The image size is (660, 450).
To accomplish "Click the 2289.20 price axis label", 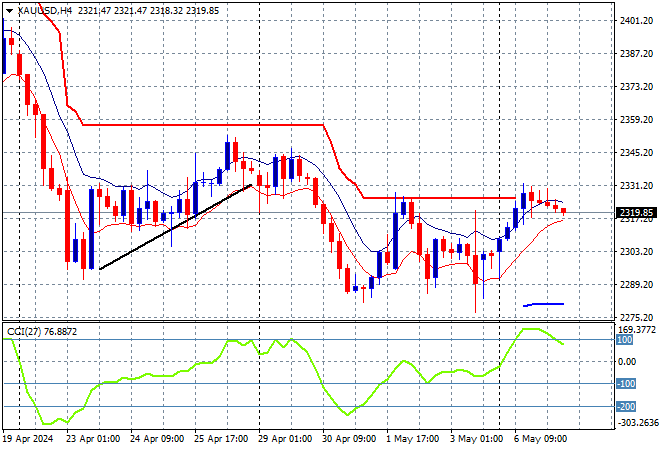I will click(x=636, y=285).
